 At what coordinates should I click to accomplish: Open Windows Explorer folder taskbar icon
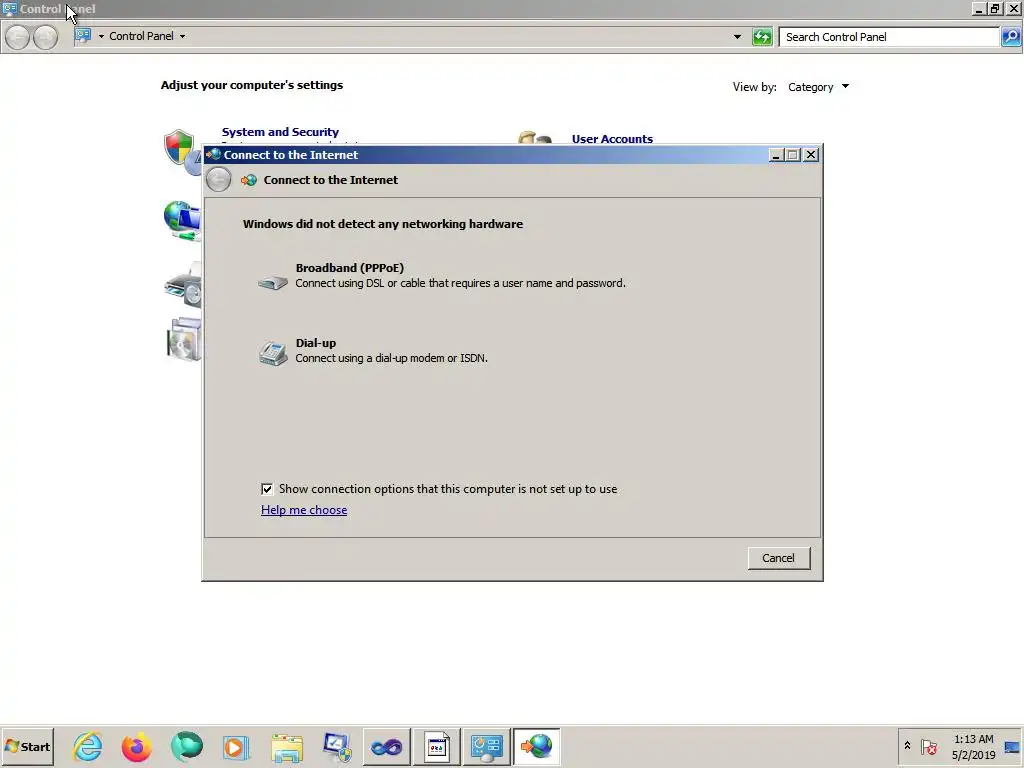[287, 748]
